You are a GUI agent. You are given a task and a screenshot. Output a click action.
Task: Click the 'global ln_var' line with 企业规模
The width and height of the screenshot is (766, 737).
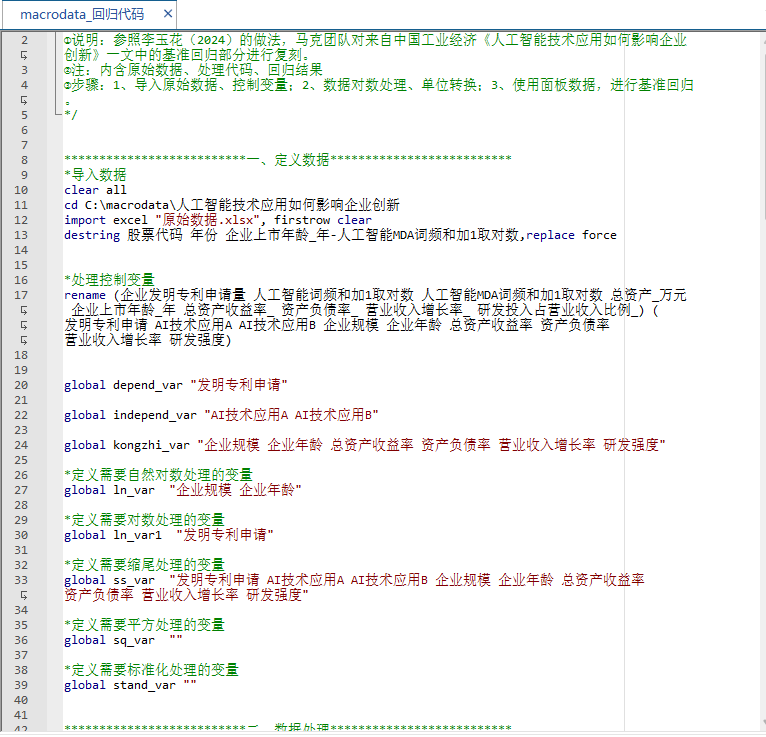183,490
